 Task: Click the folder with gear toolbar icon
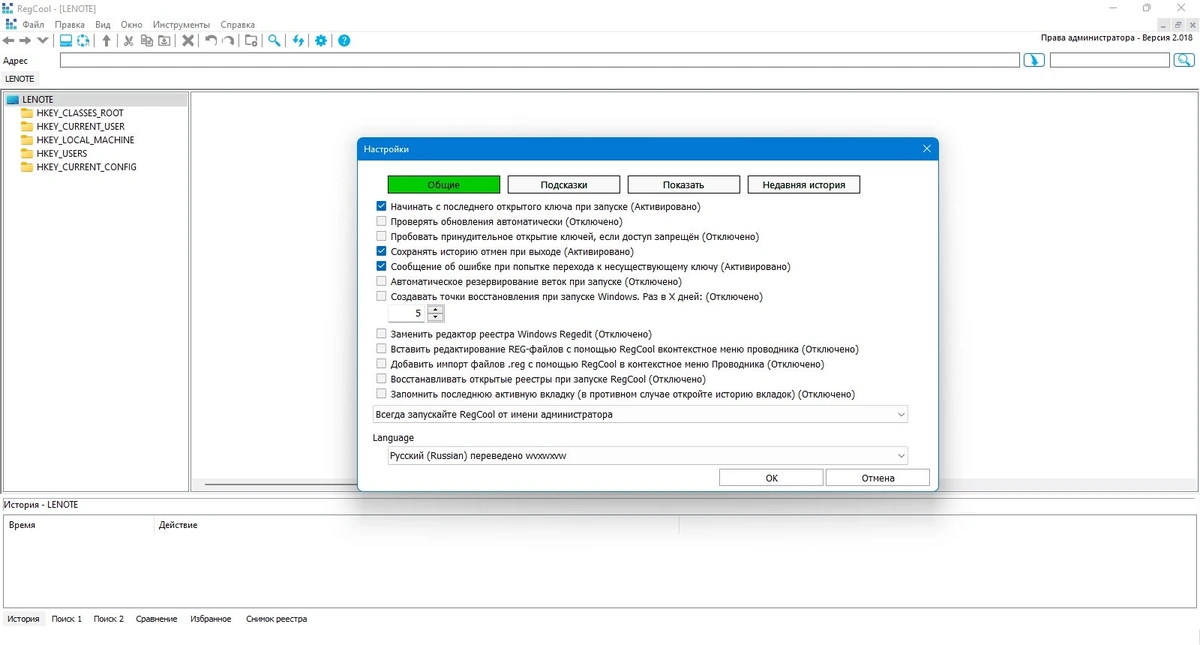[251, 41]
